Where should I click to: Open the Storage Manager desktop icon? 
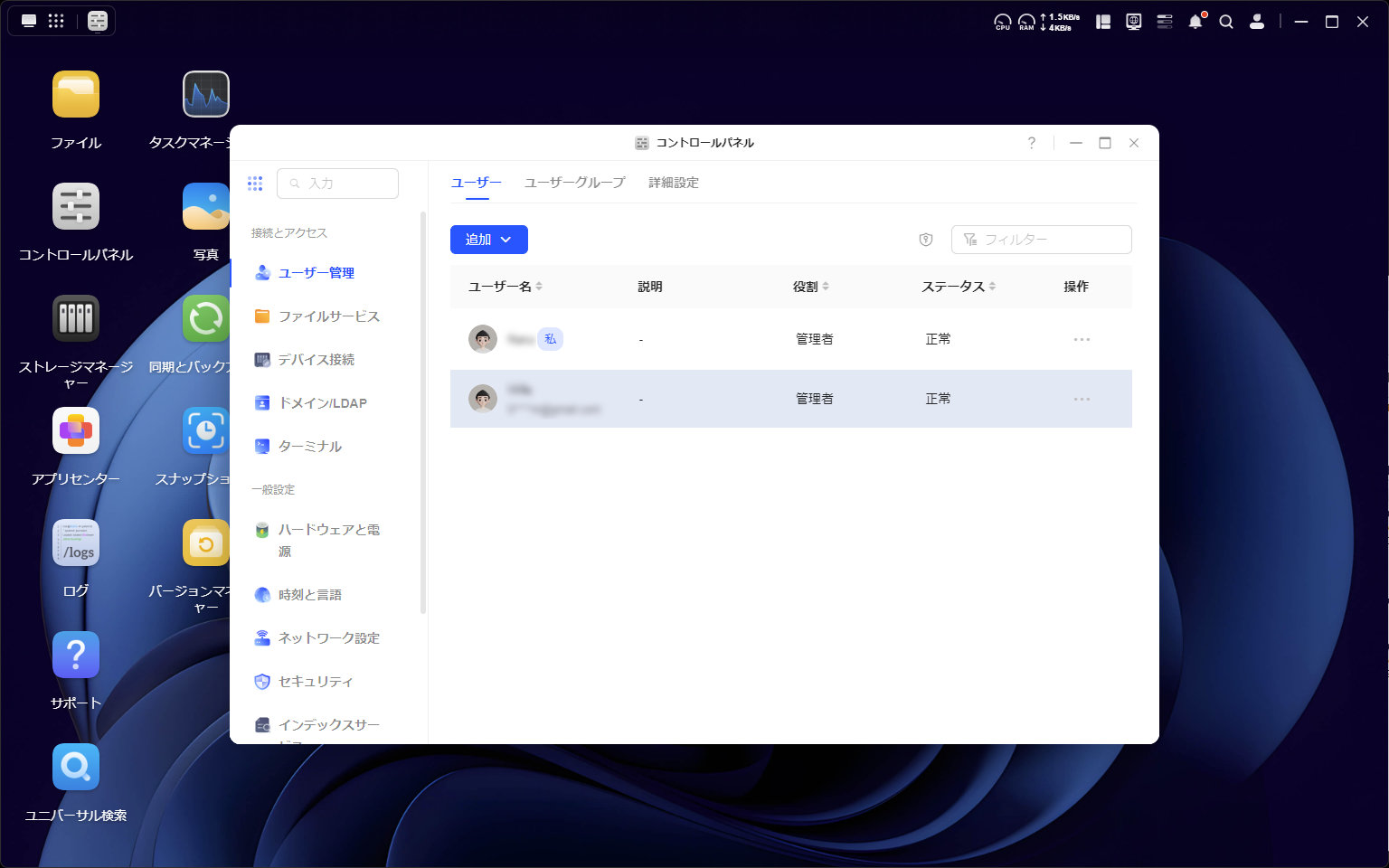click(x=76, y=318)
